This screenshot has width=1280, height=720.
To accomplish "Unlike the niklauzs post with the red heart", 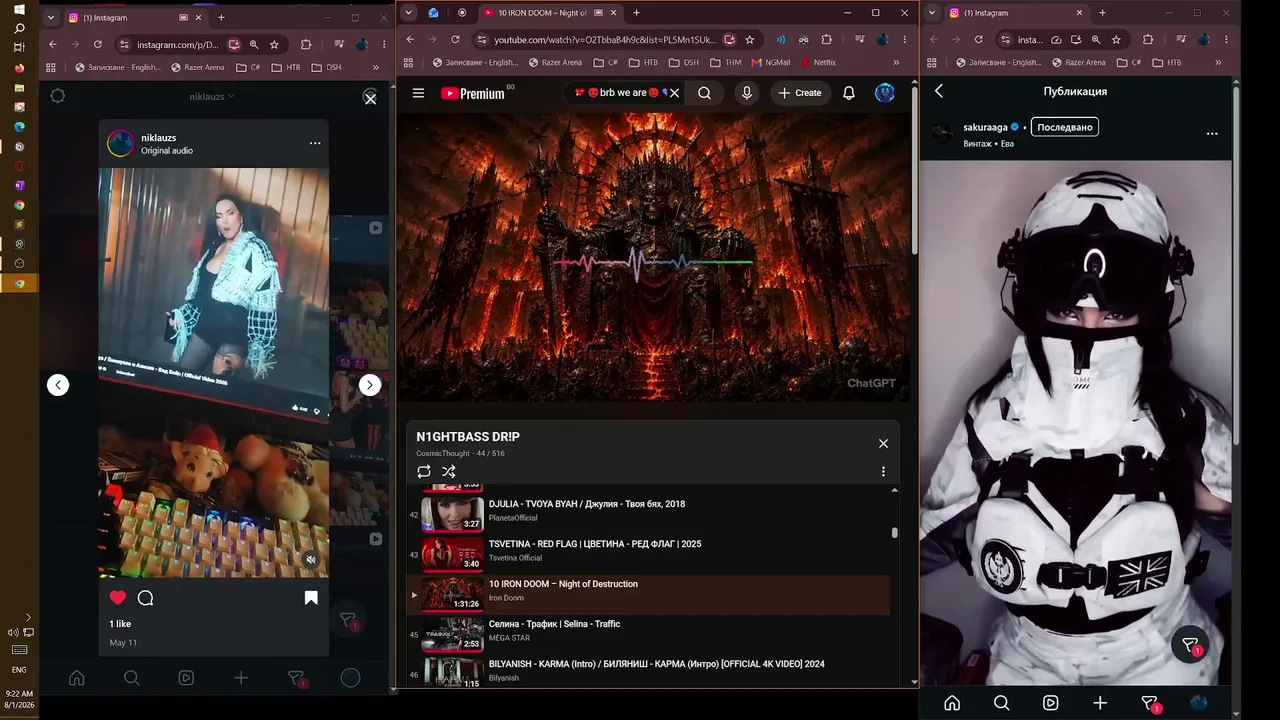I will pos(118,598).
